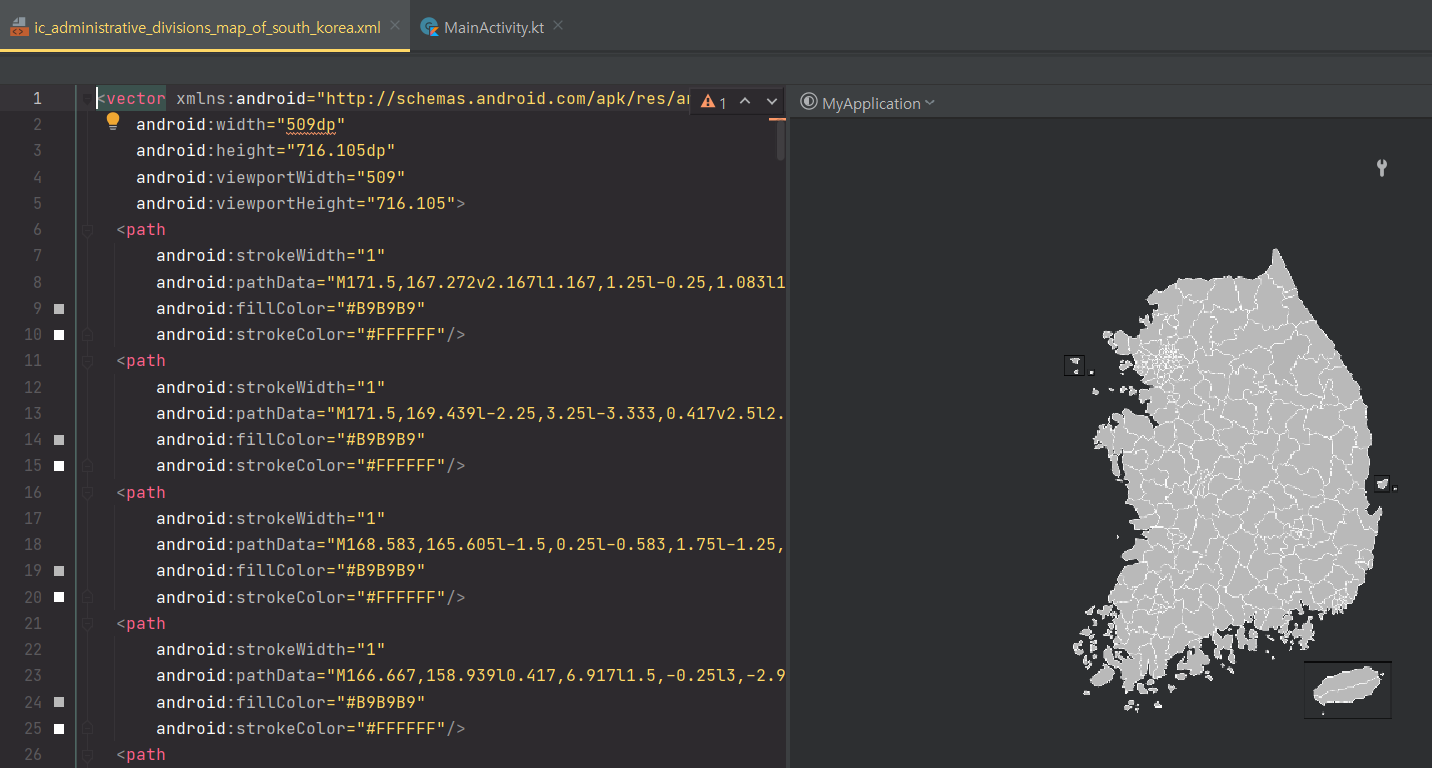This screenshot has width=1432, height=768.
Task: Select the ic_administrative_divisions_map_of_south_korea.xml tab
Action: coord(200,28)
